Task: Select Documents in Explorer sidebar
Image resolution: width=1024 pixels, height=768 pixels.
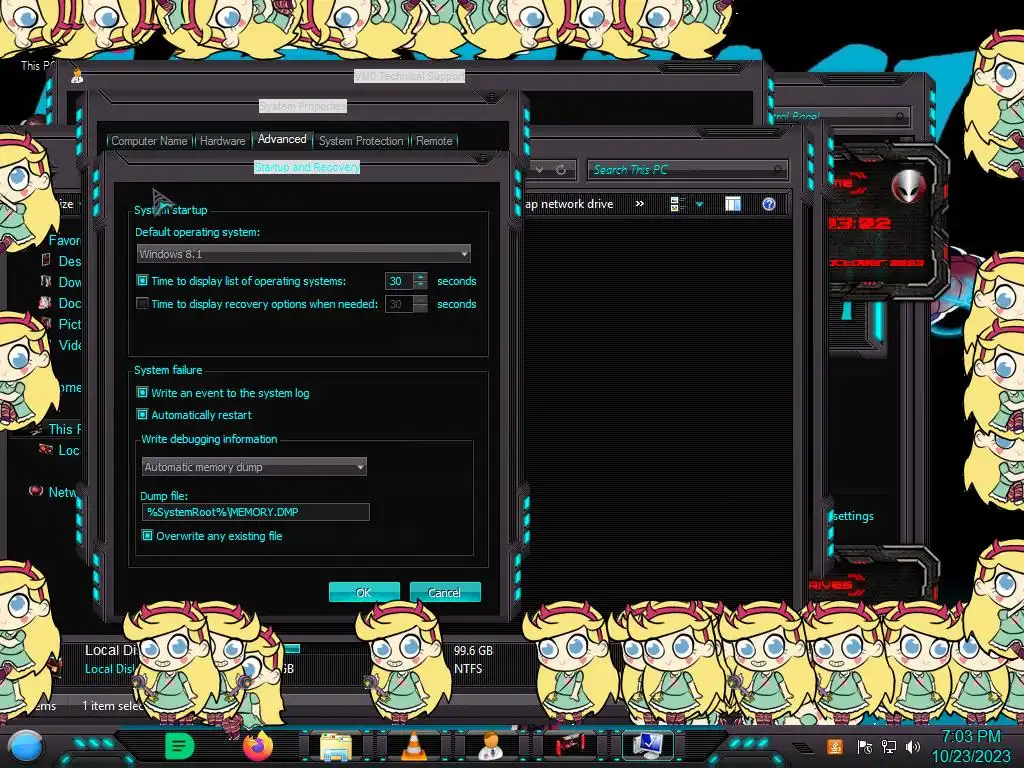Action: point(62,303)
